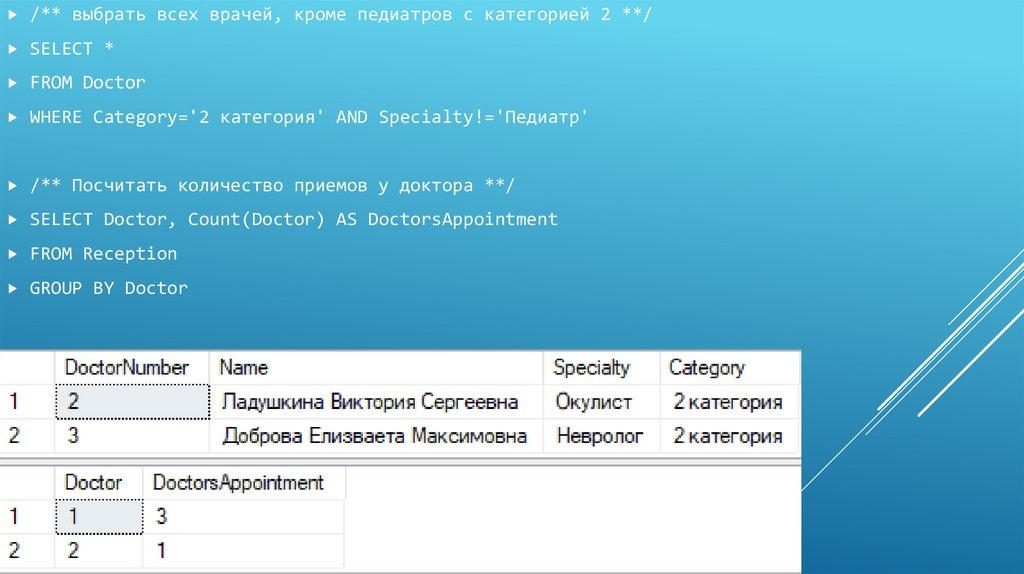Image resolution: width=1024 pixels, height=574 pixels.
Task: Click the Doctor column header in second grid
Action: (93, 483)
